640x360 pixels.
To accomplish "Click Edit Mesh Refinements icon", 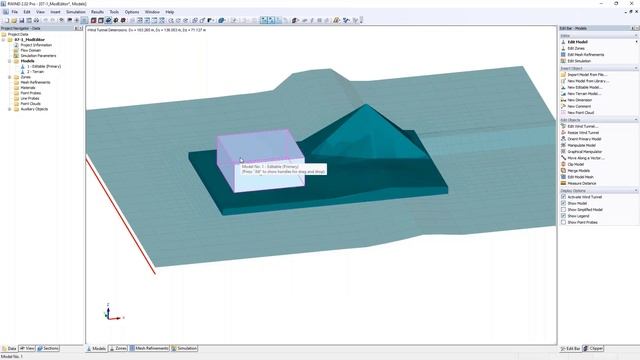I will coord(563,54).
